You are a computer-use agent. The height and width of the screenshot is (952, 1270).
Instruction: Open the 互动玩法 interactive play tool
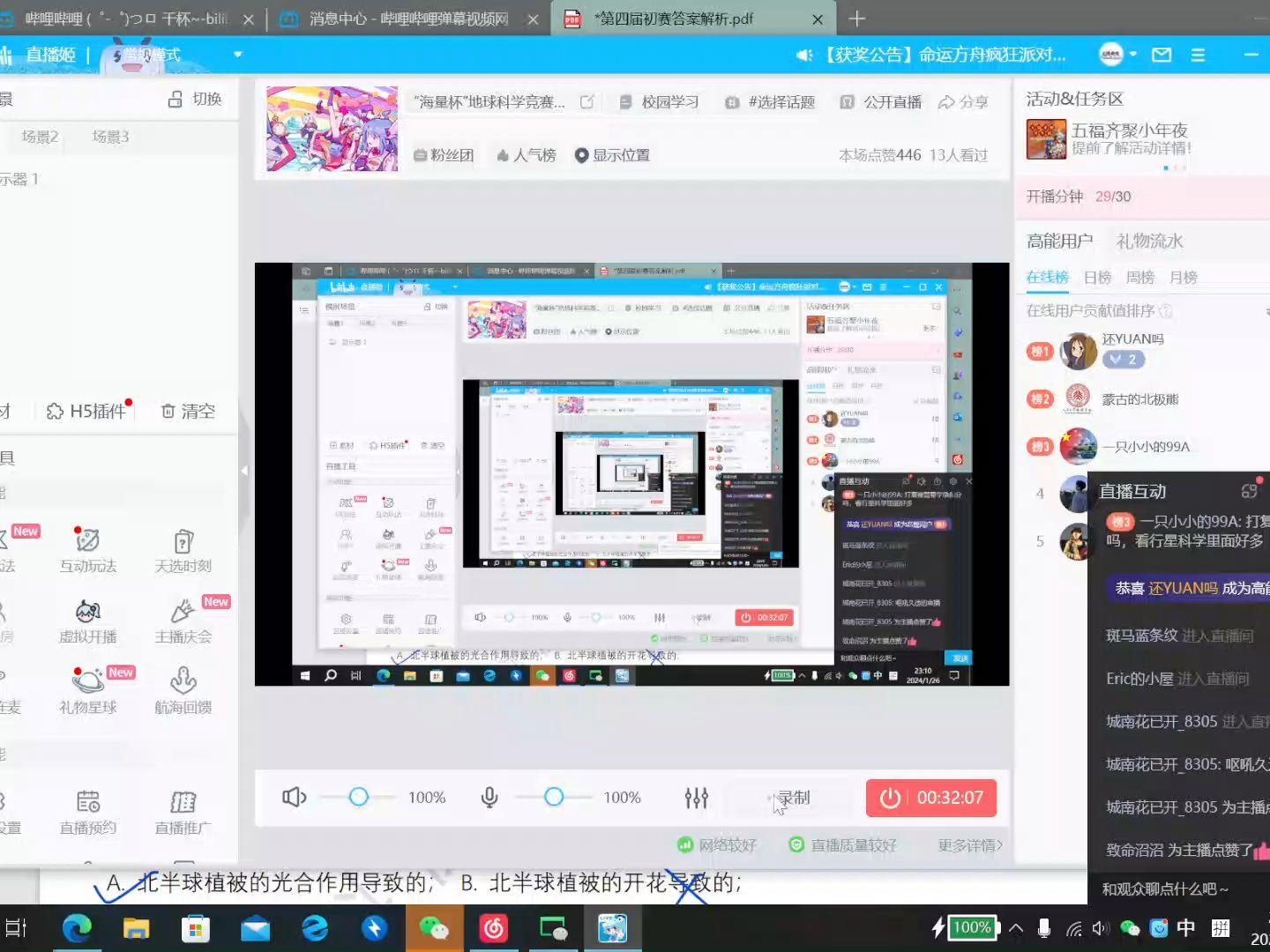tap(87, 550)
